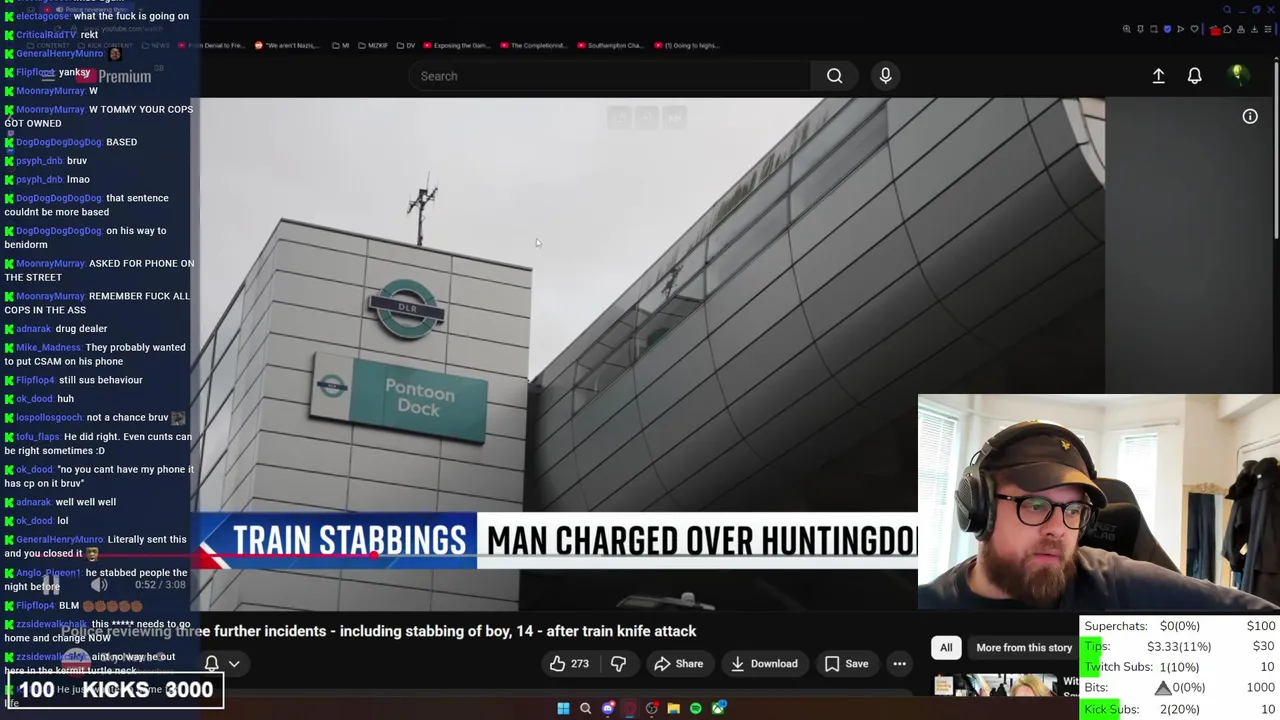Open the browser player/flow arrow icon
Screen dimensions: 1280x720
coord(1180,29)
